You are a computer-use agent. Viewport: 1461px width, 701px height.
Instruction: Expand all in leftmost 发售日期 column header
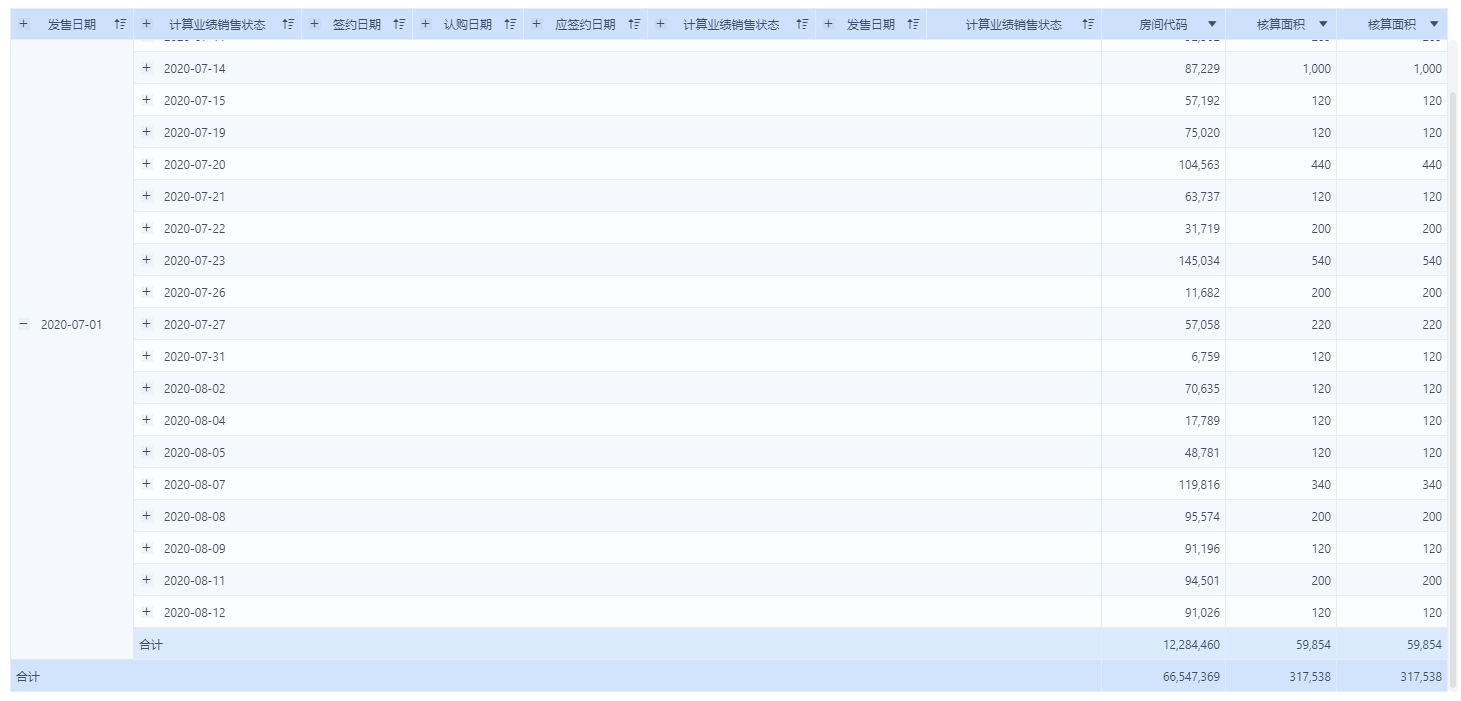point(24,24)
